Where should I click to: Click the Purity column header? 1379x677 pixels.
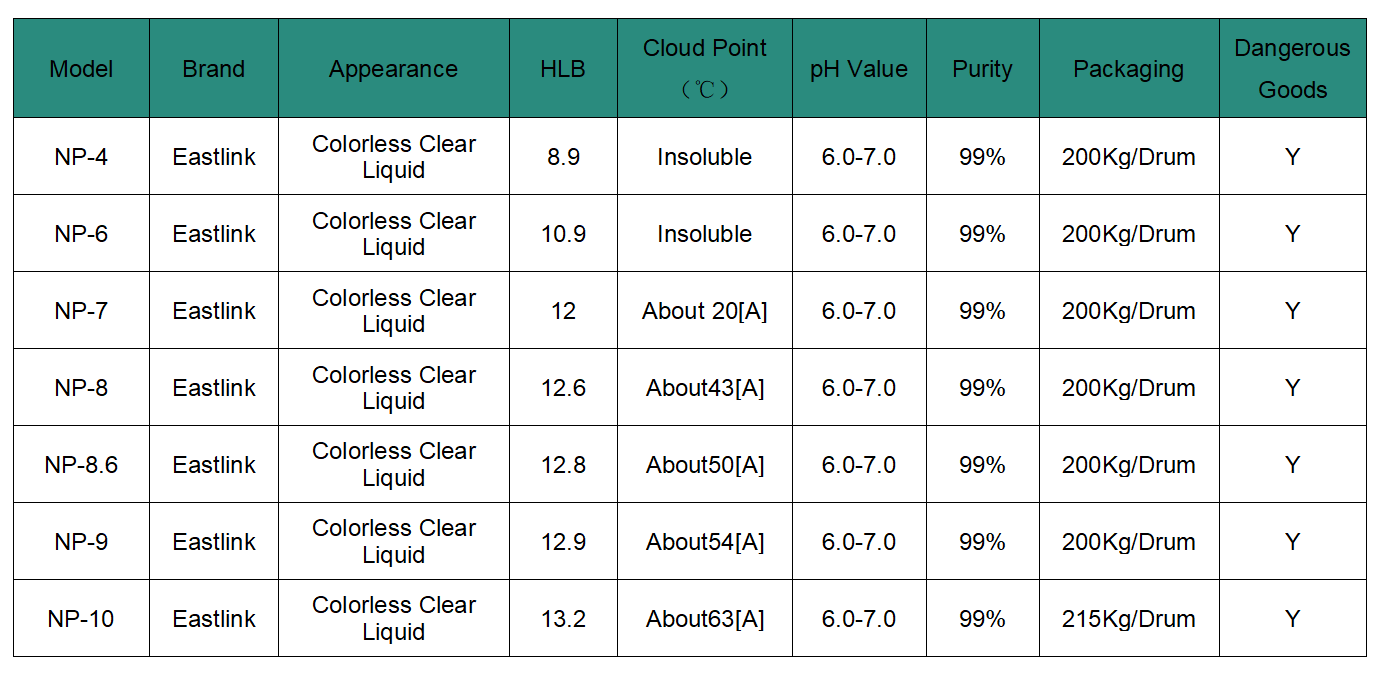(982, 69)
